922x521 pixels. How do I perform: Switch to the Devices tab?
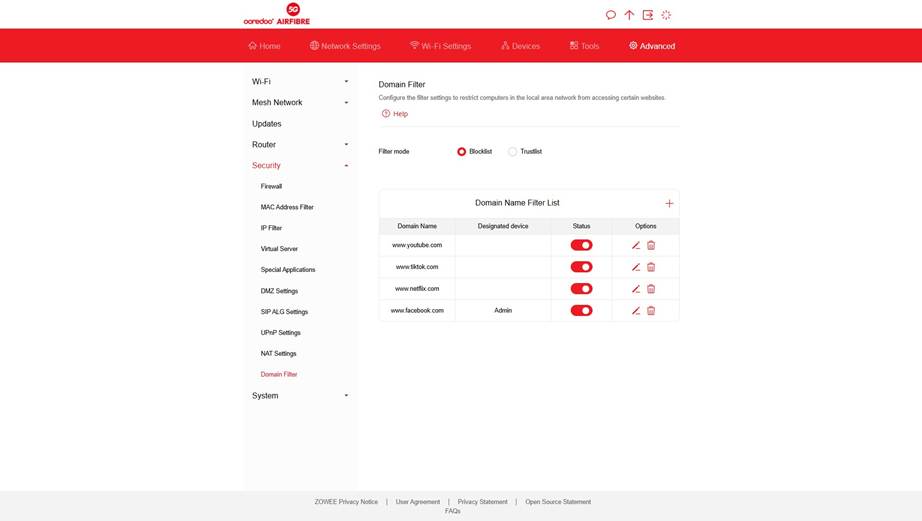tap(520, 46)
